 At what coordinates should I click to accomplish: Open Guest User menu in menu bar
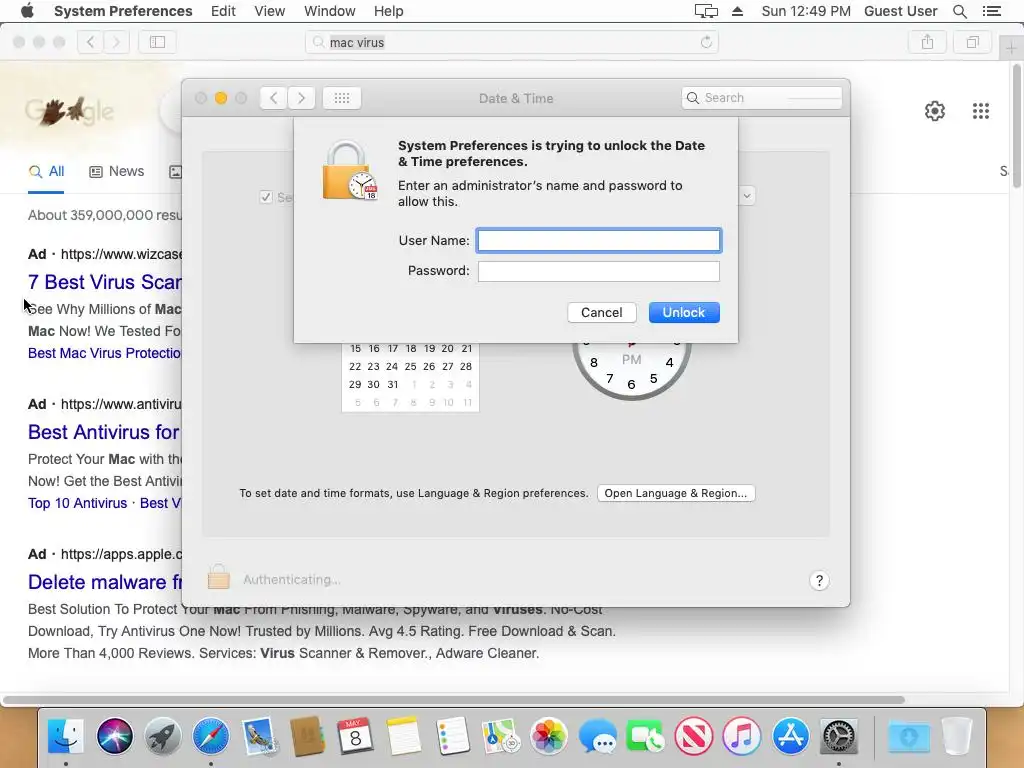901,11
